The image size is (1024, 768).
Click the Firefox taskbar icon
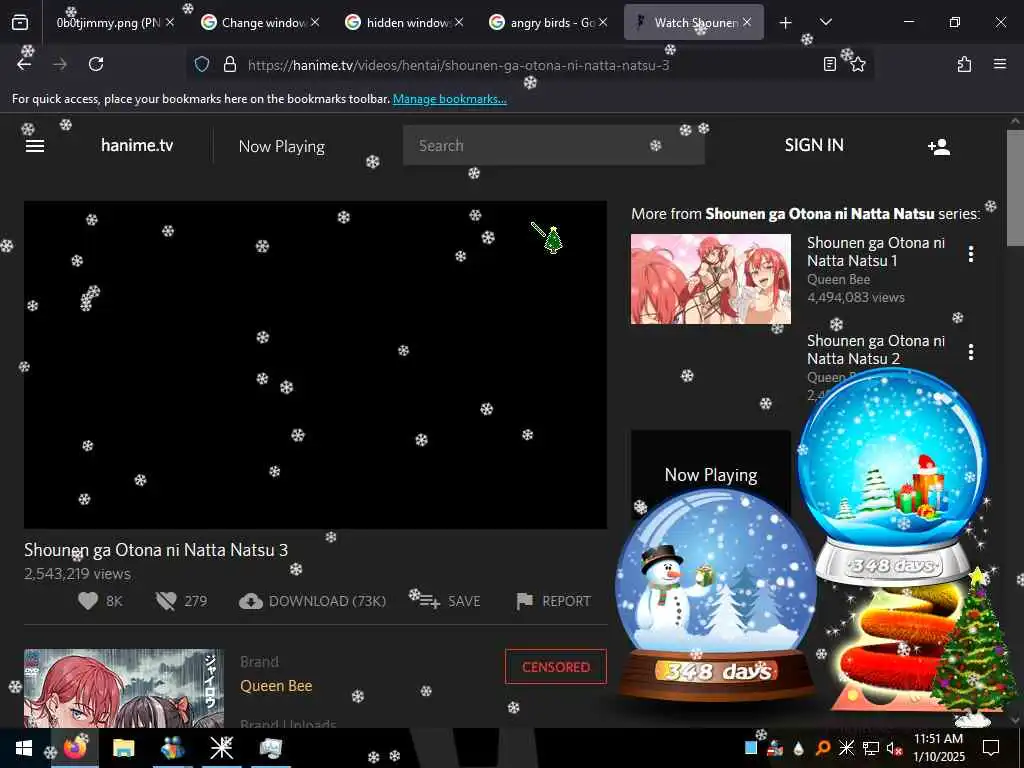point(74,748)
